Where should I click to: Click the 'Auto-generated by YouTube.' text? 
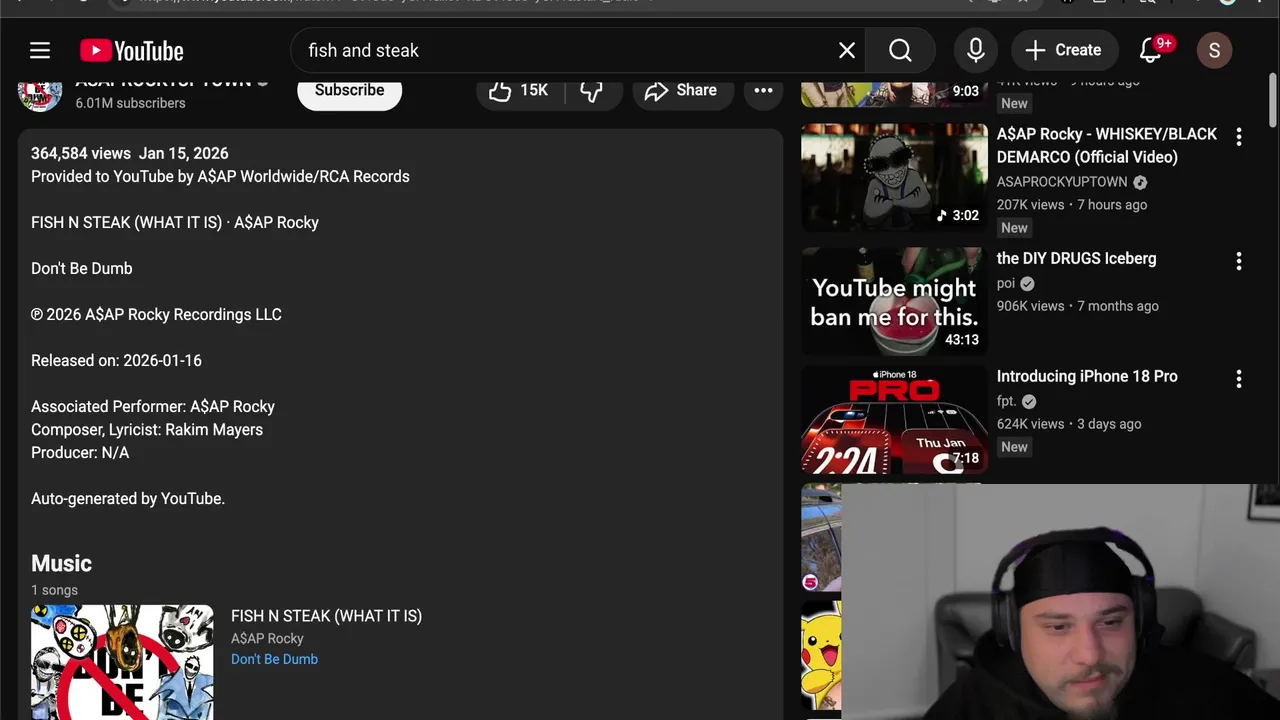pos(128,498)
